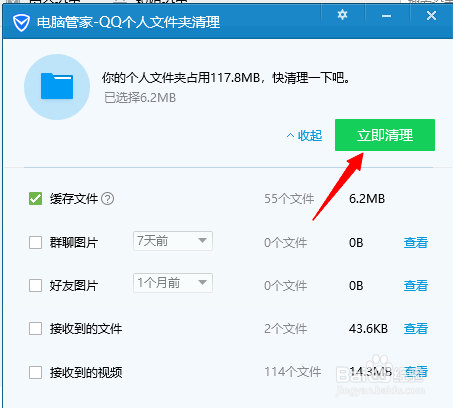Click the 立即清理 button
This screenshot has height=408, width=453.
tap(385, 135)
